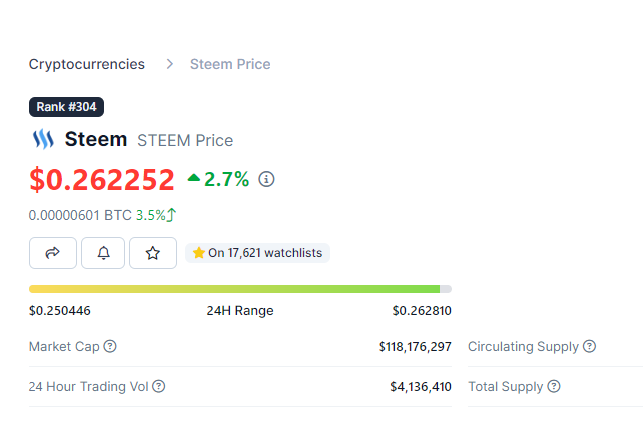Click the Rank #304 badge
This screenshot has height=435, width=643.
tap(67, 106)
